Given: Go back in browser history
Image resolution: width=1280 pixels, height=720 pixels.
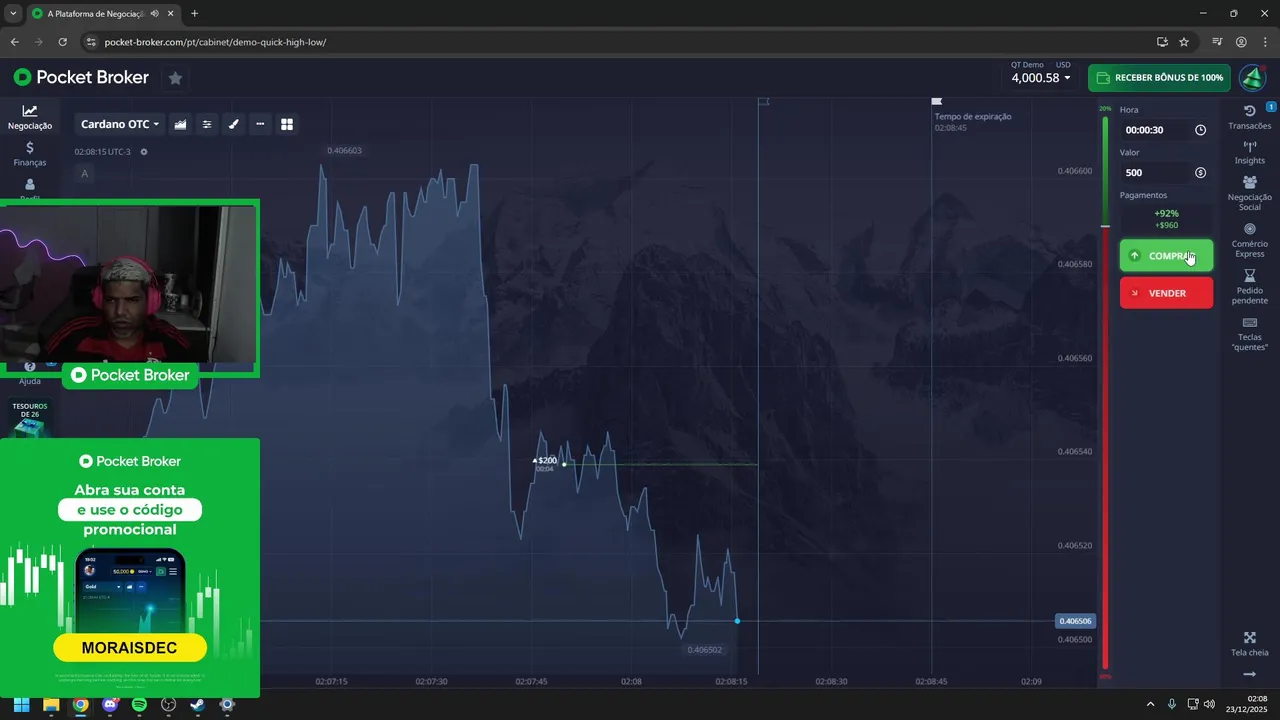Looking at the screenshot, I should [x=15, y=42].
